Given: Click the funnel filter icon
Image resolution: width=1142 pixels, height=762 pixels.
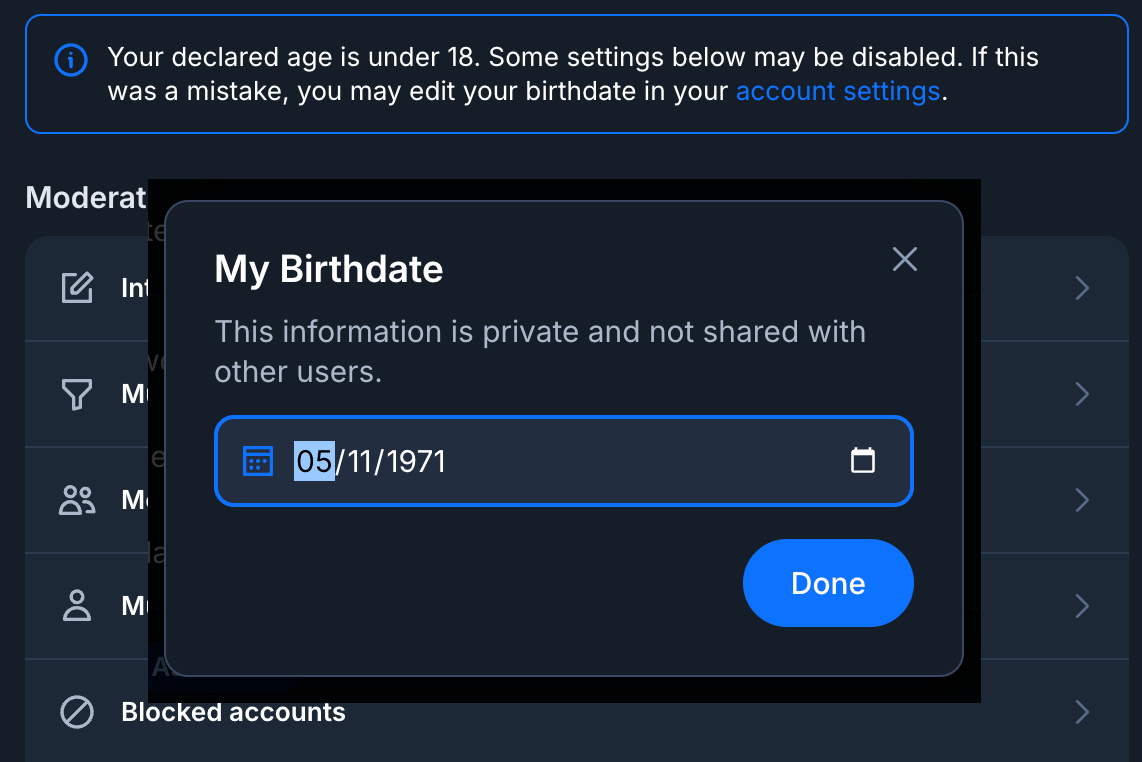Looking at the screenshot, I should [x=77, y=394].
